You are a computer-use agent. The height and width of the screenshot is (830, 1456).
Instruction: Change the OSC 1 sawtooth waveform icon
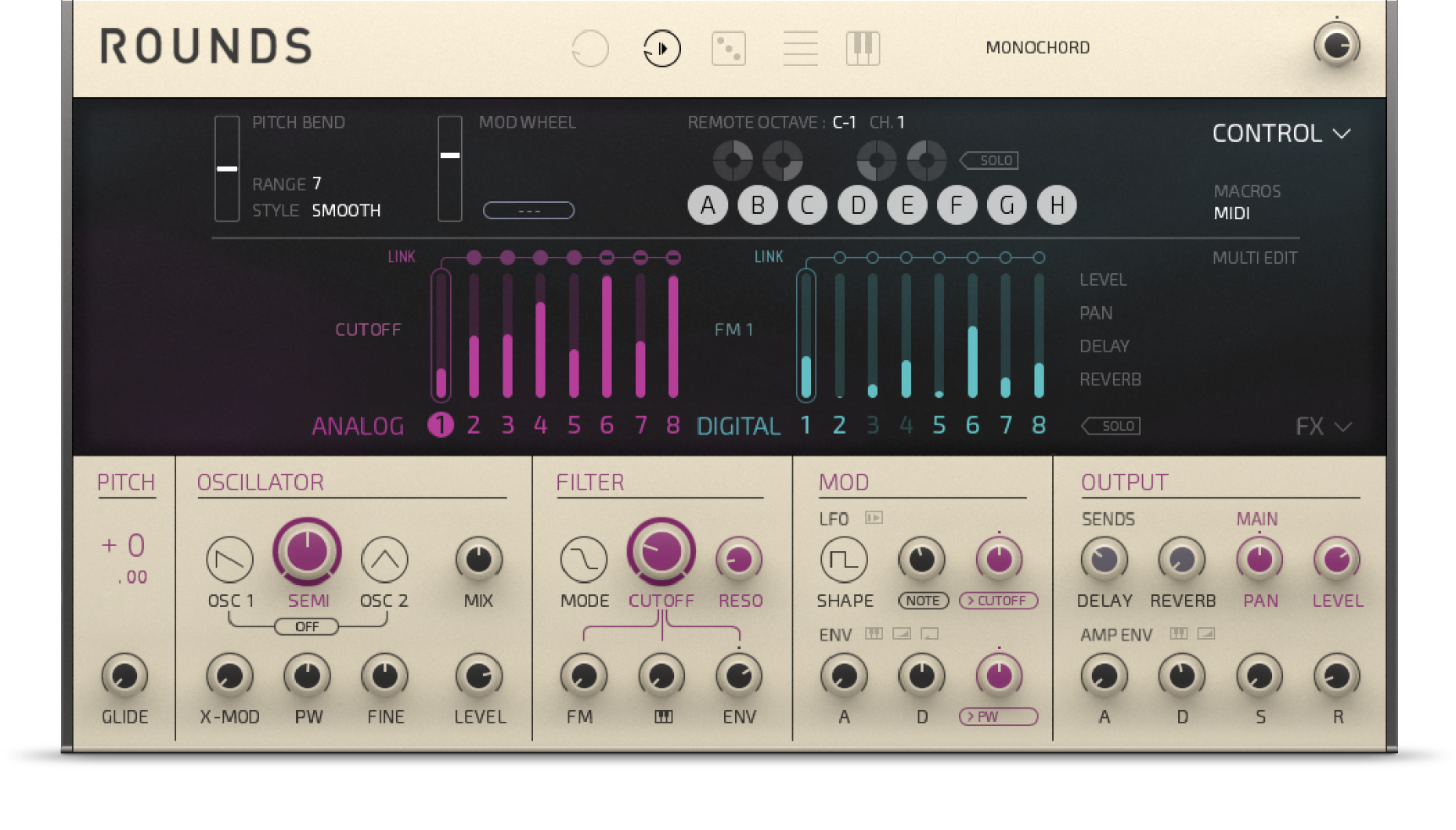coord(229,560)
